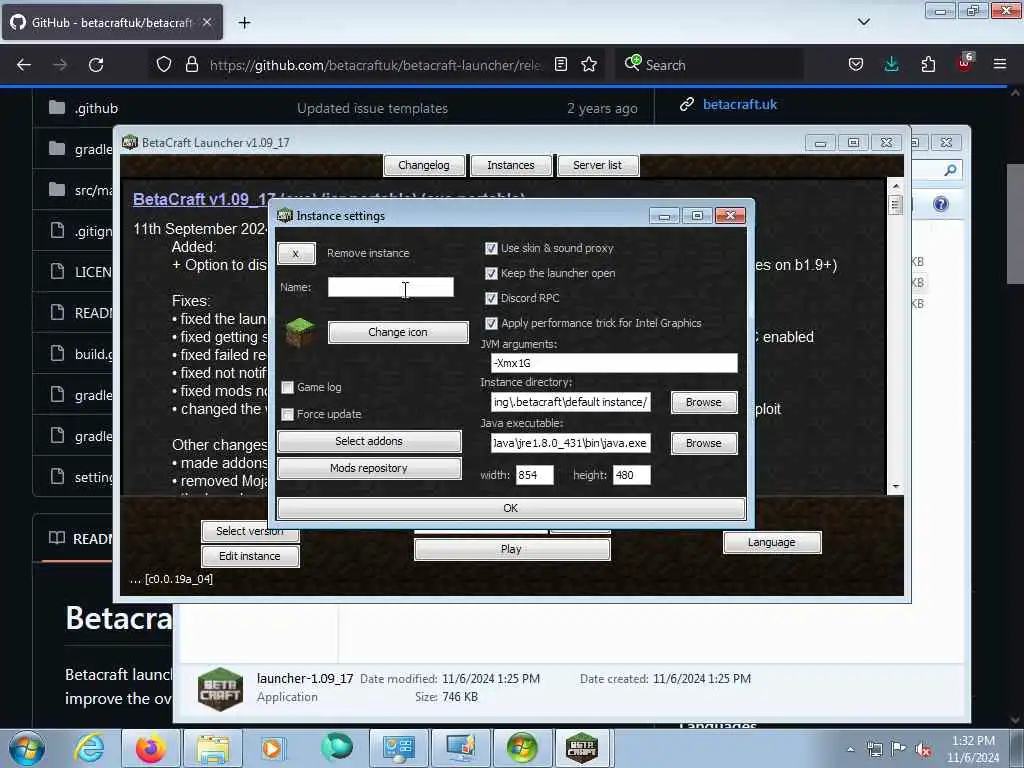The height and width of the screenshot is (768, 1024).
Task: Open Windows Explorer from the taskbar
Action: (x=212, y=748)
